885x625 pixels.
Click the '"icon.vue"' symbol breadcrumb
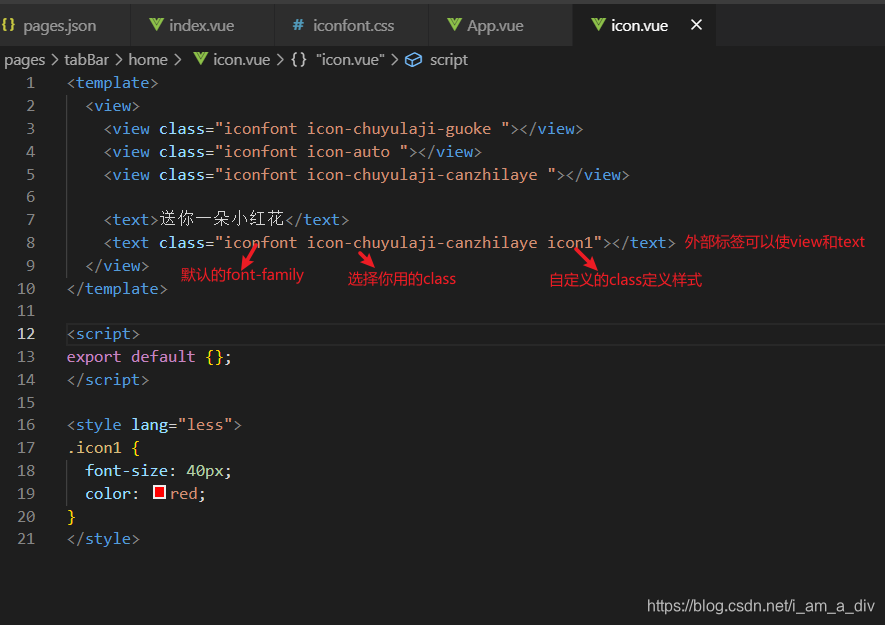coord(350,60)
